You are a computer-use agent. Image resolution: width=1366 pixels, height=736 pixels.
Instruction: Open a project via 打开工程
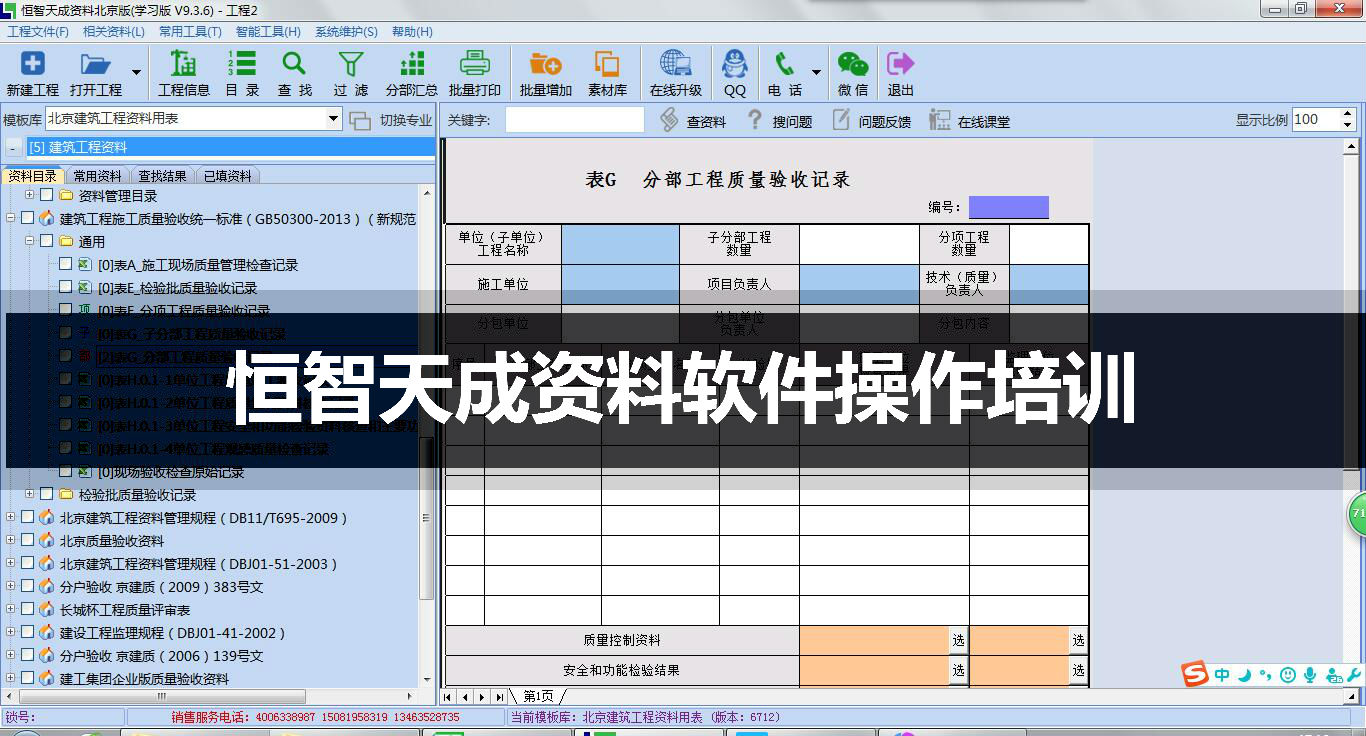96,75
